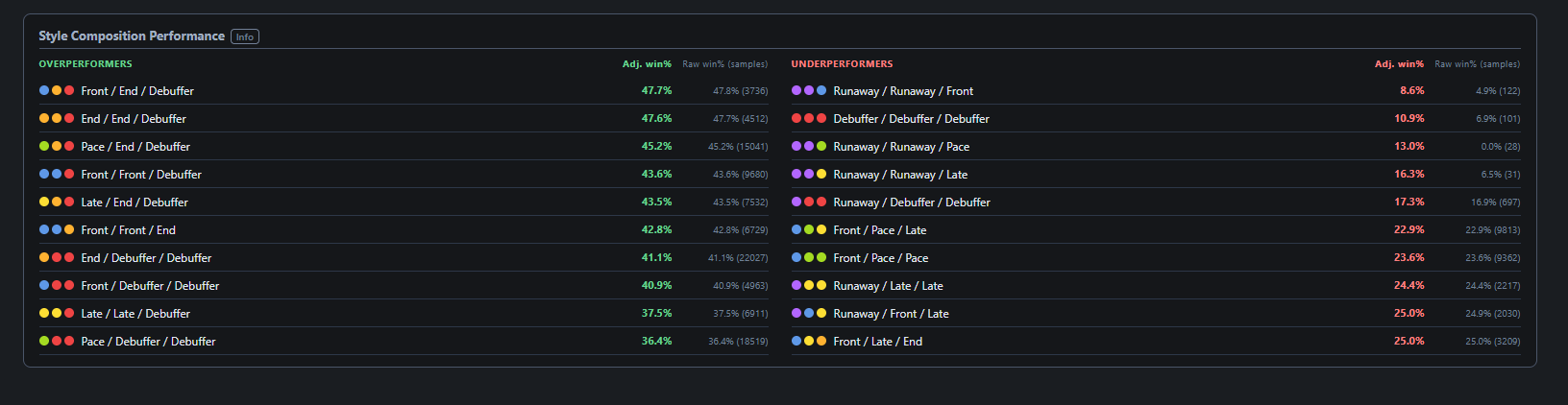Click the colored dots icon for Front / End / Debuffer
Image resolution: width=1568 pixels, height=405 pixels.
[57, 91]
